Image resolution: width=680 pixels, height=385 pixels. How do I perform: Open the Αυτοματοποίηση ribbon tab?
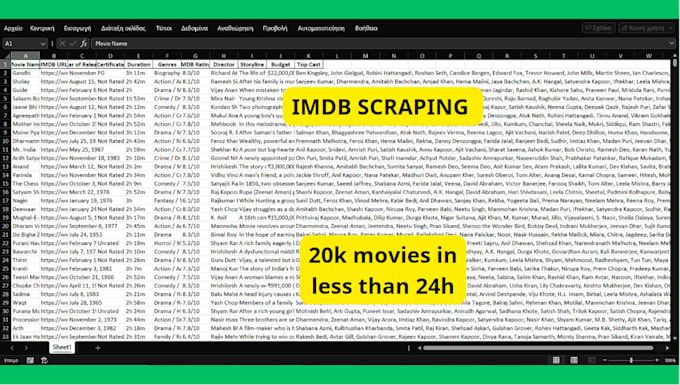(x=321, y=28)
